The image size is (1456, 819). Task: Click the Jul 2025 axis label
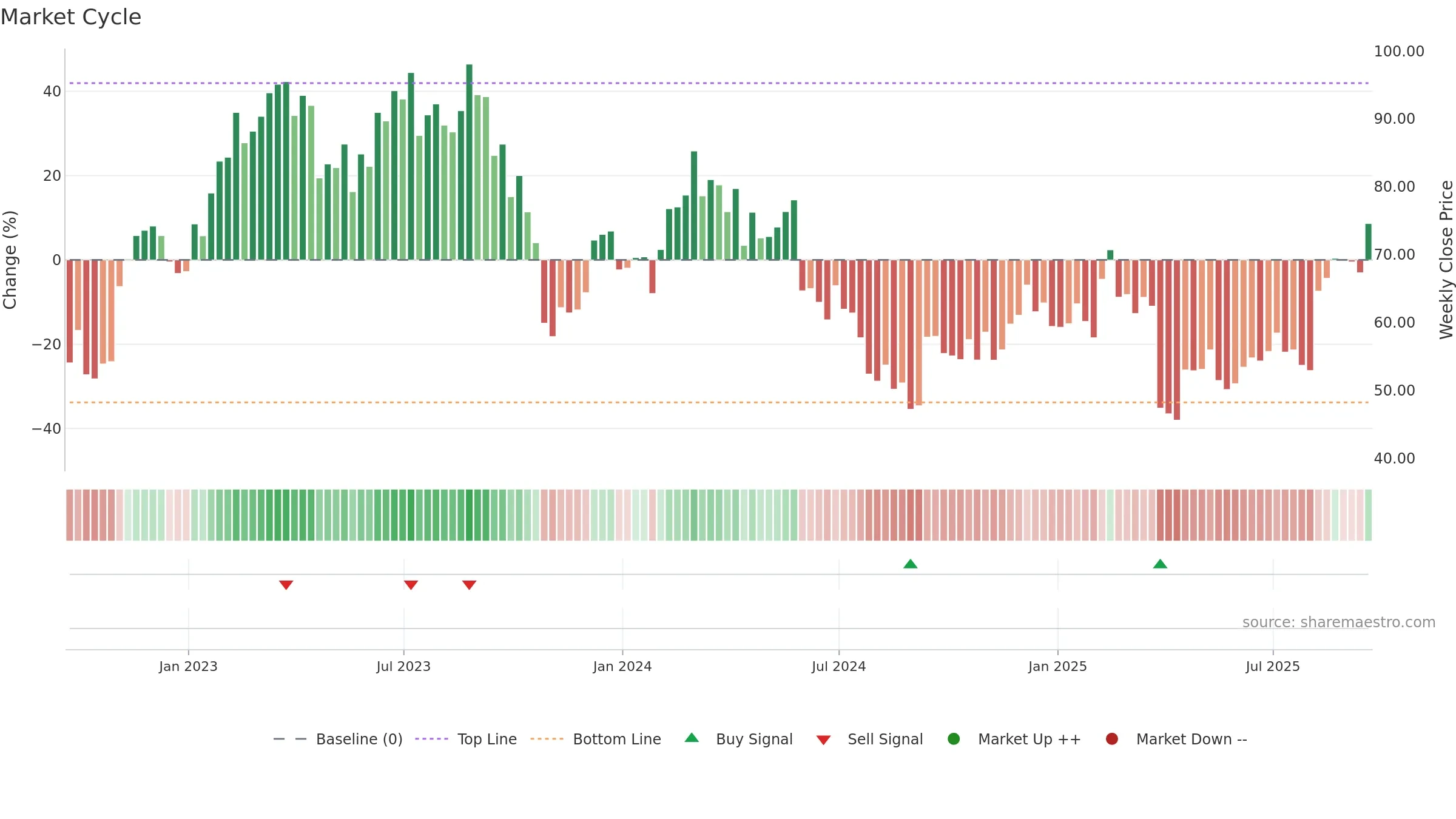1273,666
